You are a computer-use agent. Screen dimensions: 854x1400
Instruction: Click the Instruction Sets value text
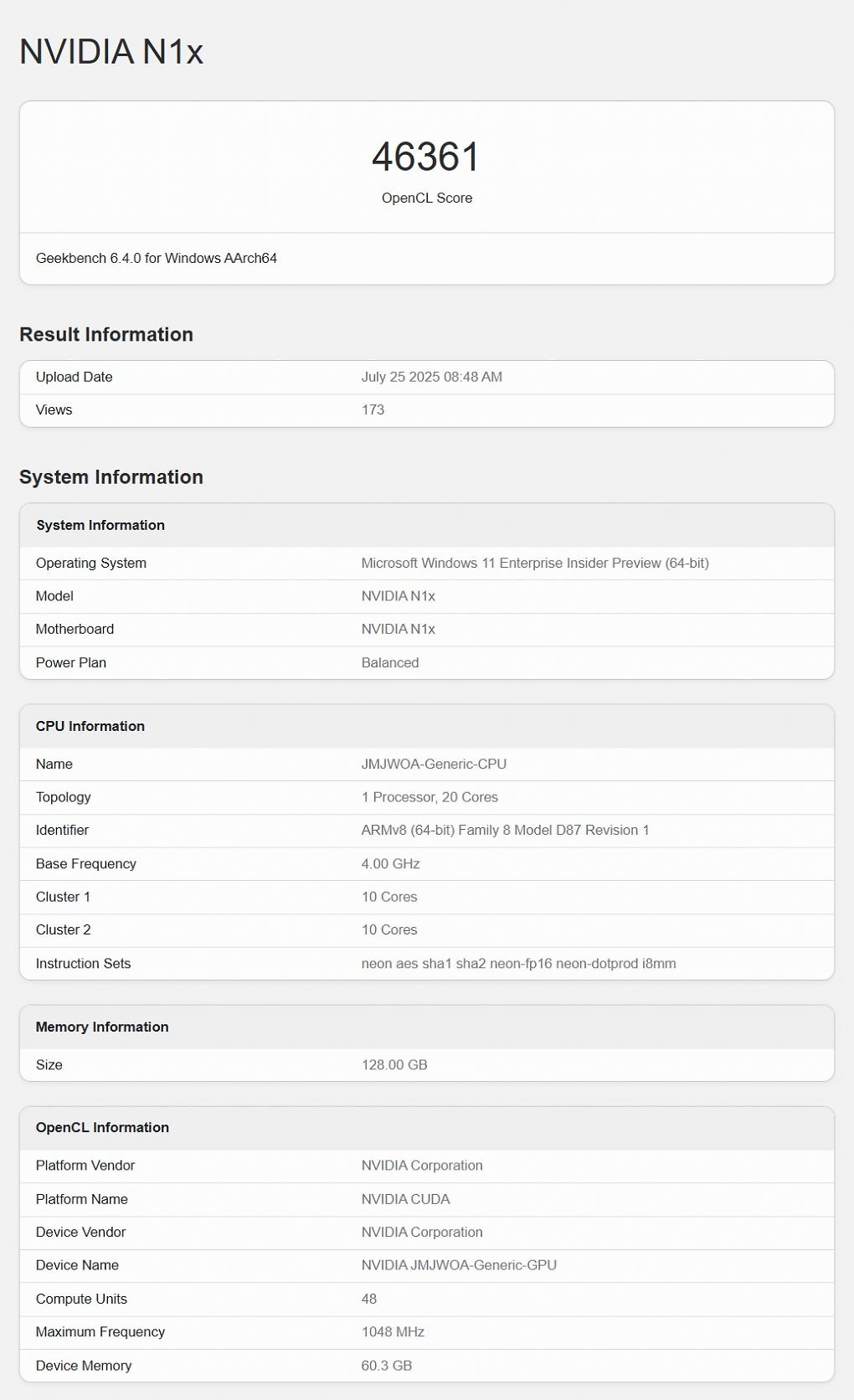518,964
